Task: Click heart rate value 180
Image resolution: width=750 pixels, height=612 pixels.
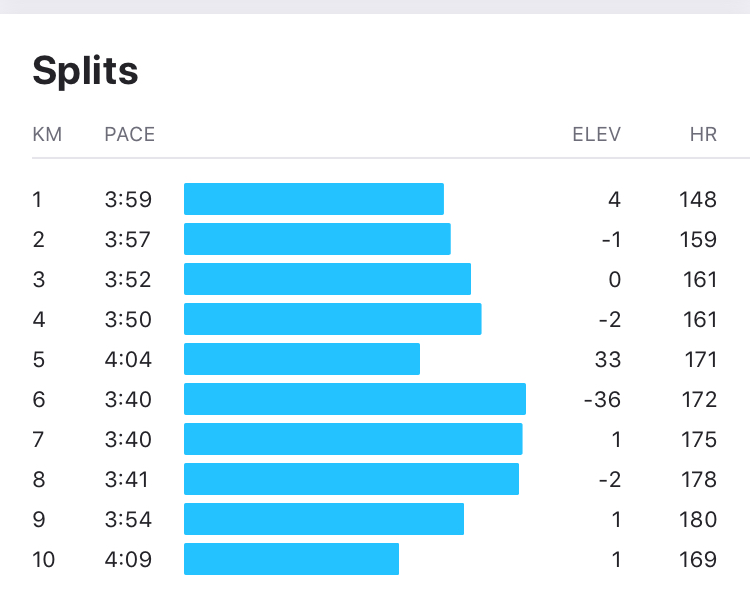Action: (698, 519)
